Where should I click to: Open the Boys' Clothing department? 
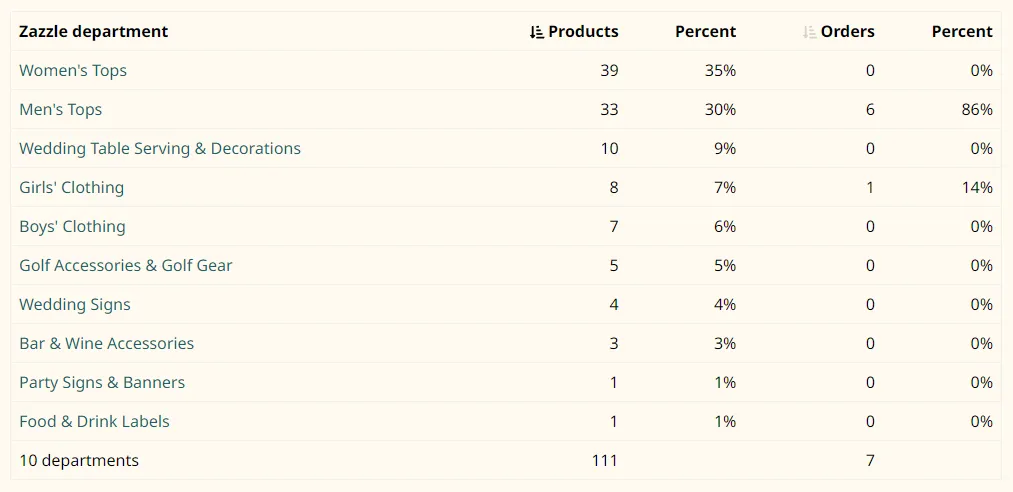coord(73,227)
